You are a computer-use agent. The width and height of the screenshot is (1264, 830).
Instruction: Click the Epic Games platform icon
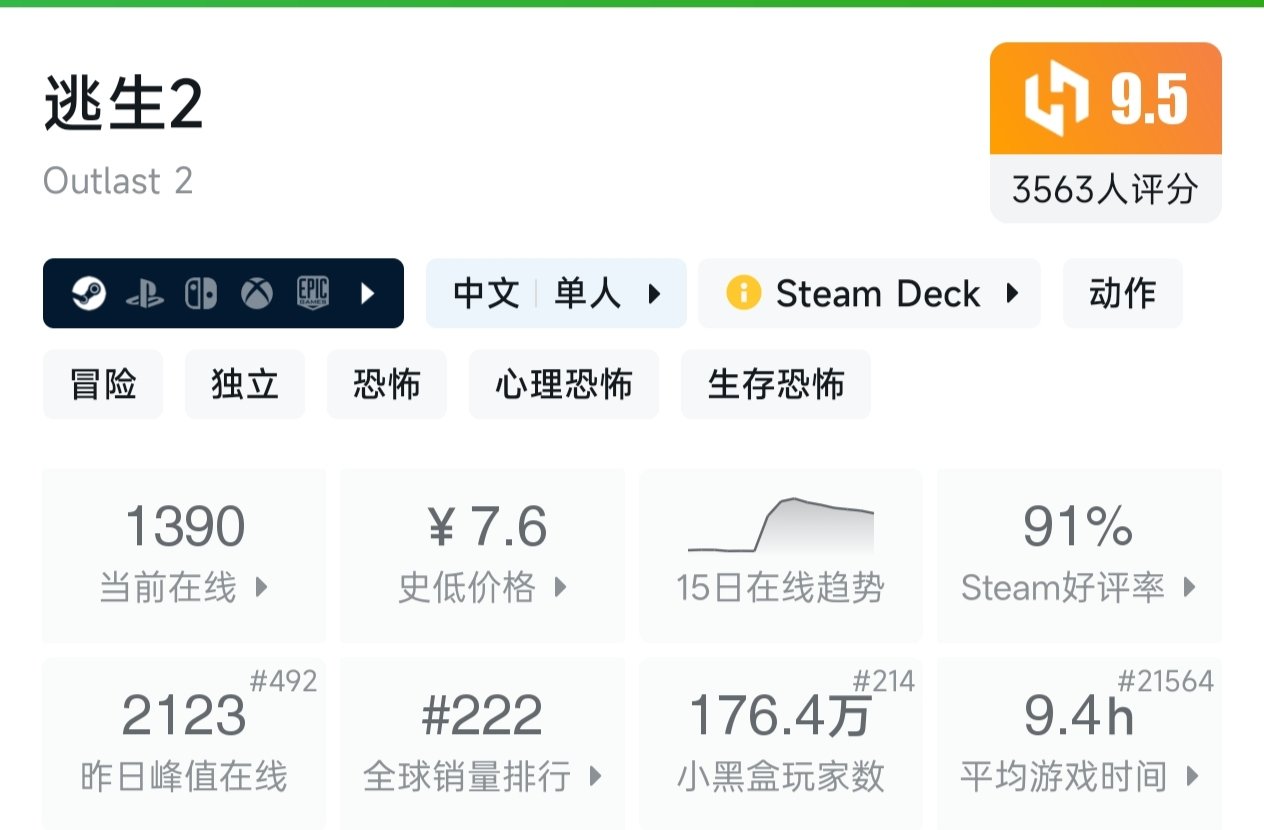coord(313,293)
